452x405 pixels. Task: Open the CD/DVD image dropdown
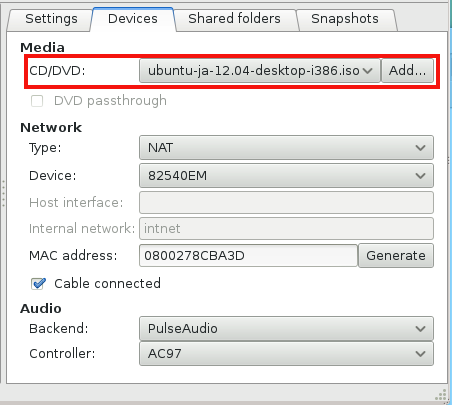pyautogui.click(x=260, y=71)
